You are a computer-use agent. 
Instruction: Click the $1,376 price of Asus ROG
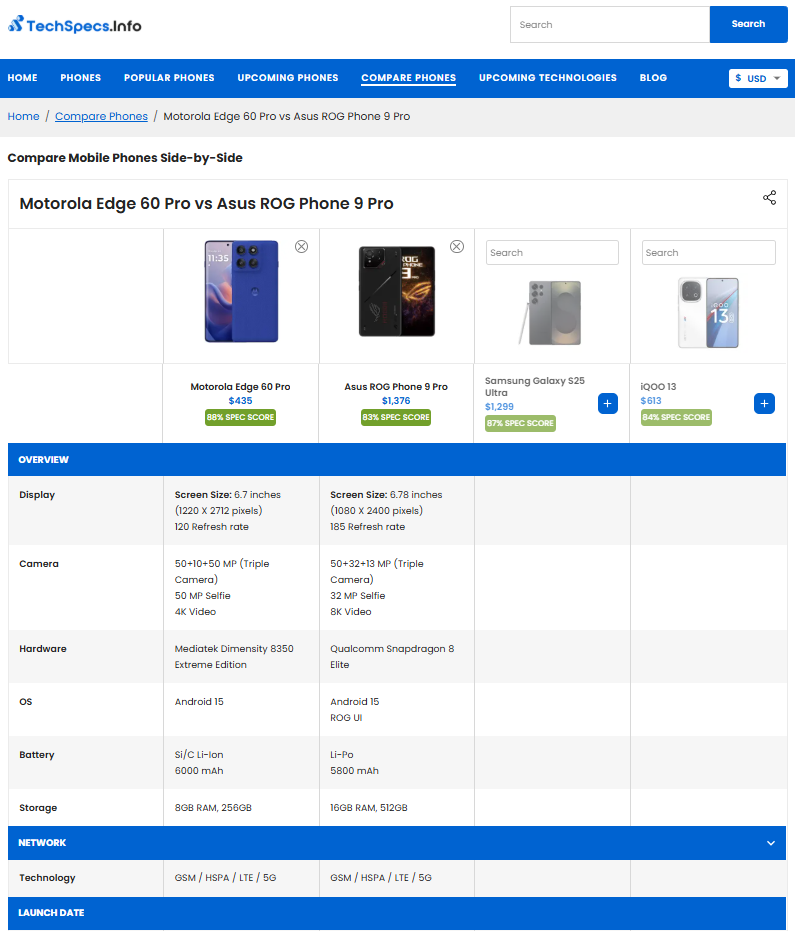pyautogui.click(x=396, y=401)
